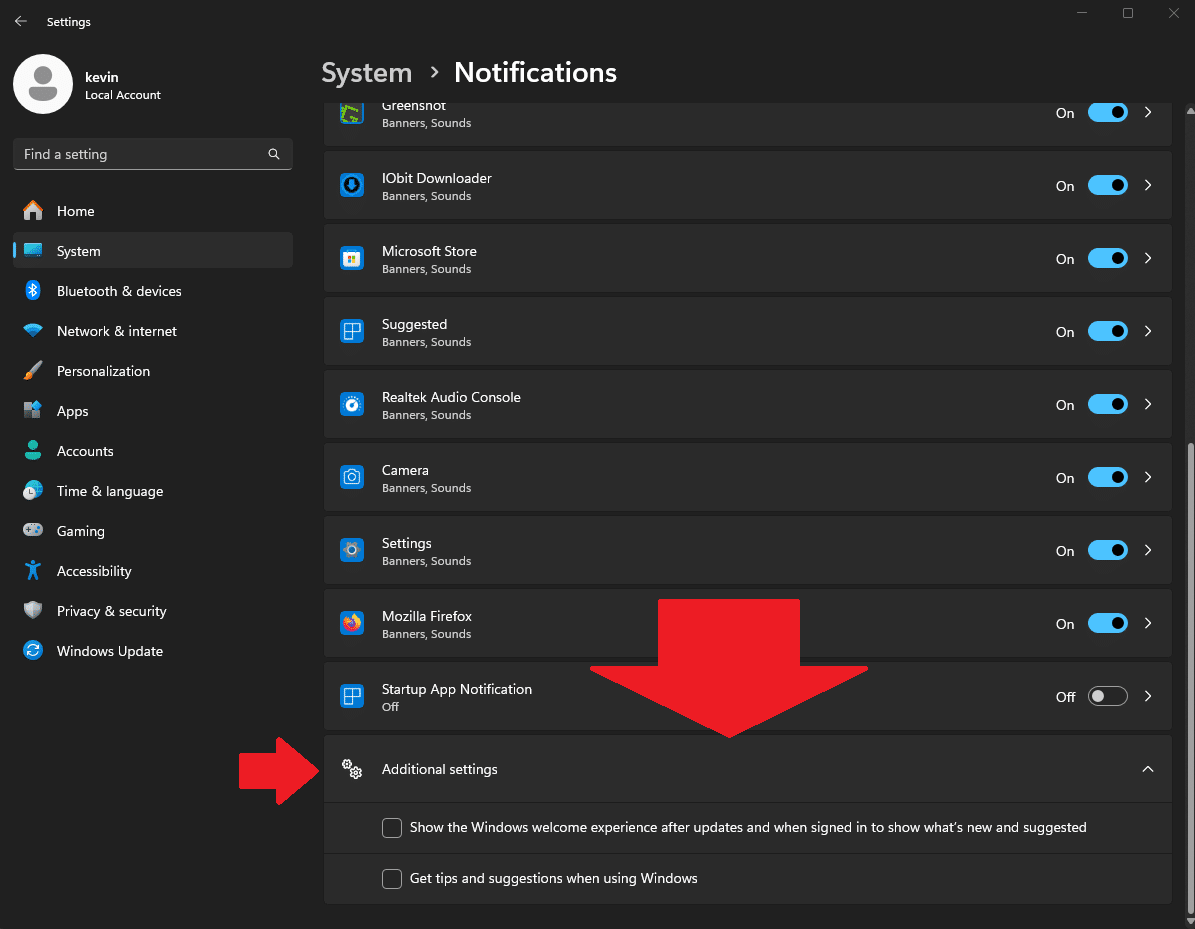Click the Greenshot app icon
Screen dimensions: 1195x929
(x=351, y=114)
